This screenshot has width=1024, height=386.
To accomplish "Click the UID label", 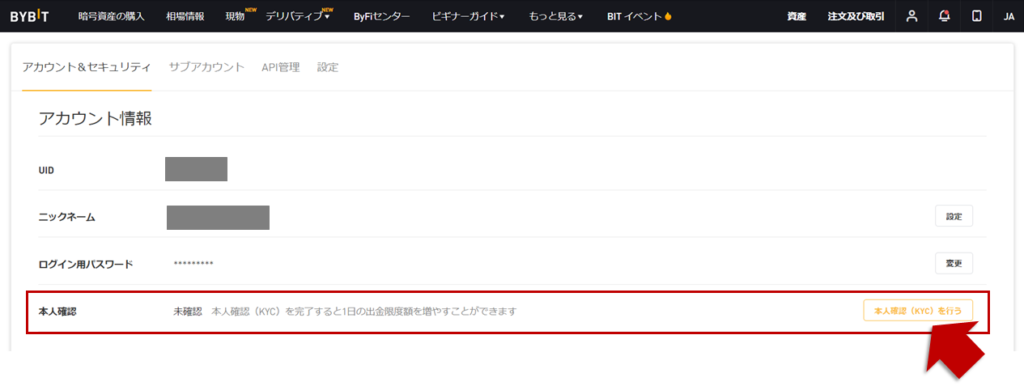I will point(46,170).
